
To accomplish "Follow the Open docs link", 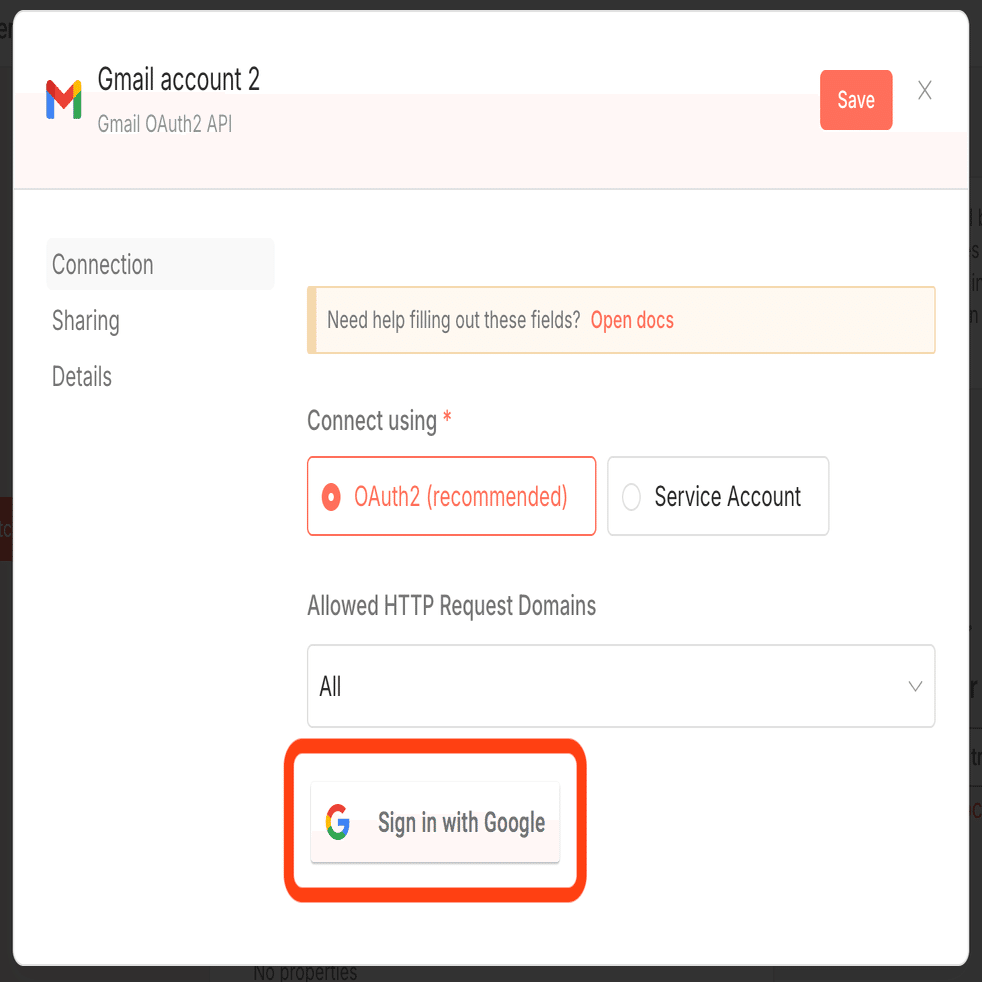I will point(632,320).
